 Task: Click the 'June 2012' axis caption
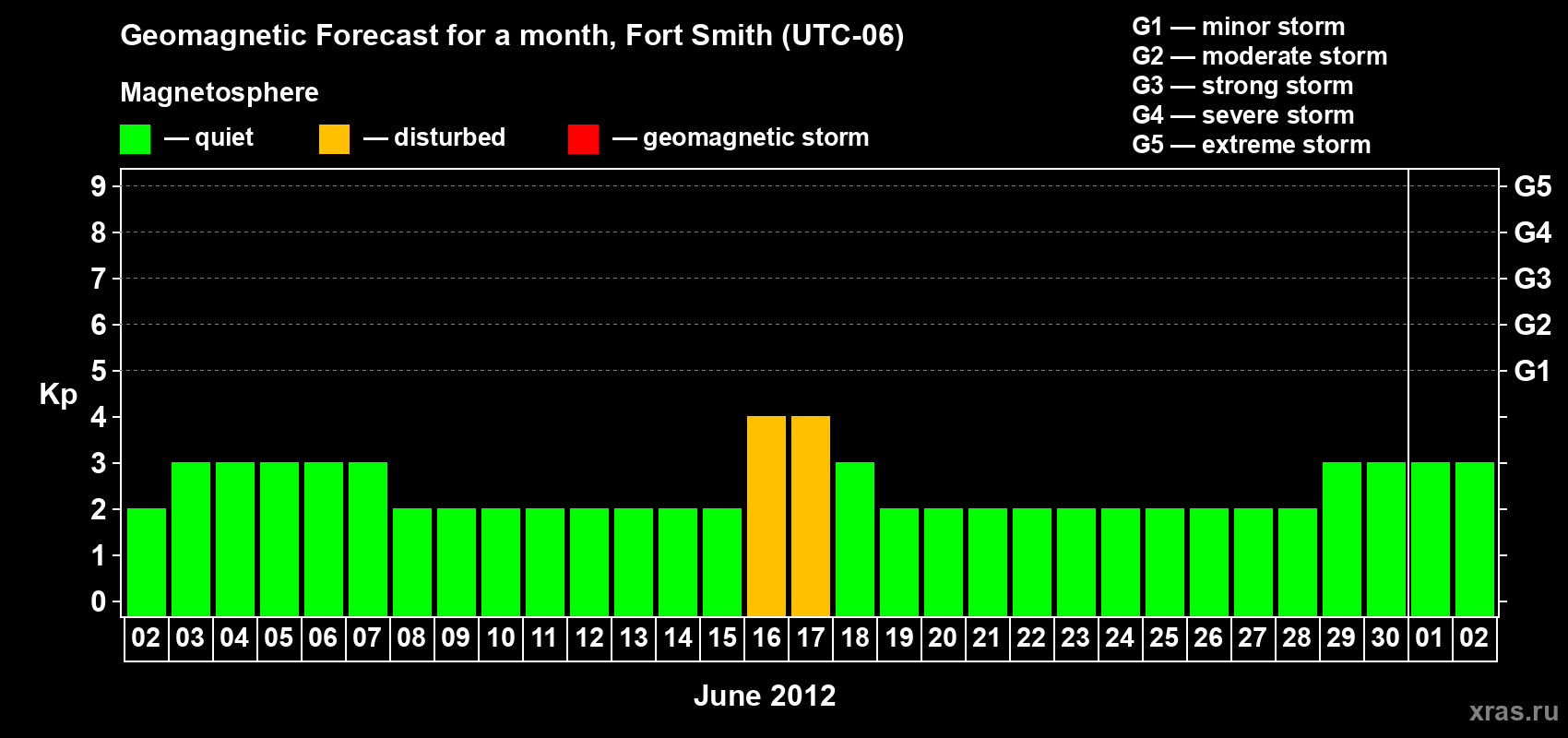pos(765,696)
